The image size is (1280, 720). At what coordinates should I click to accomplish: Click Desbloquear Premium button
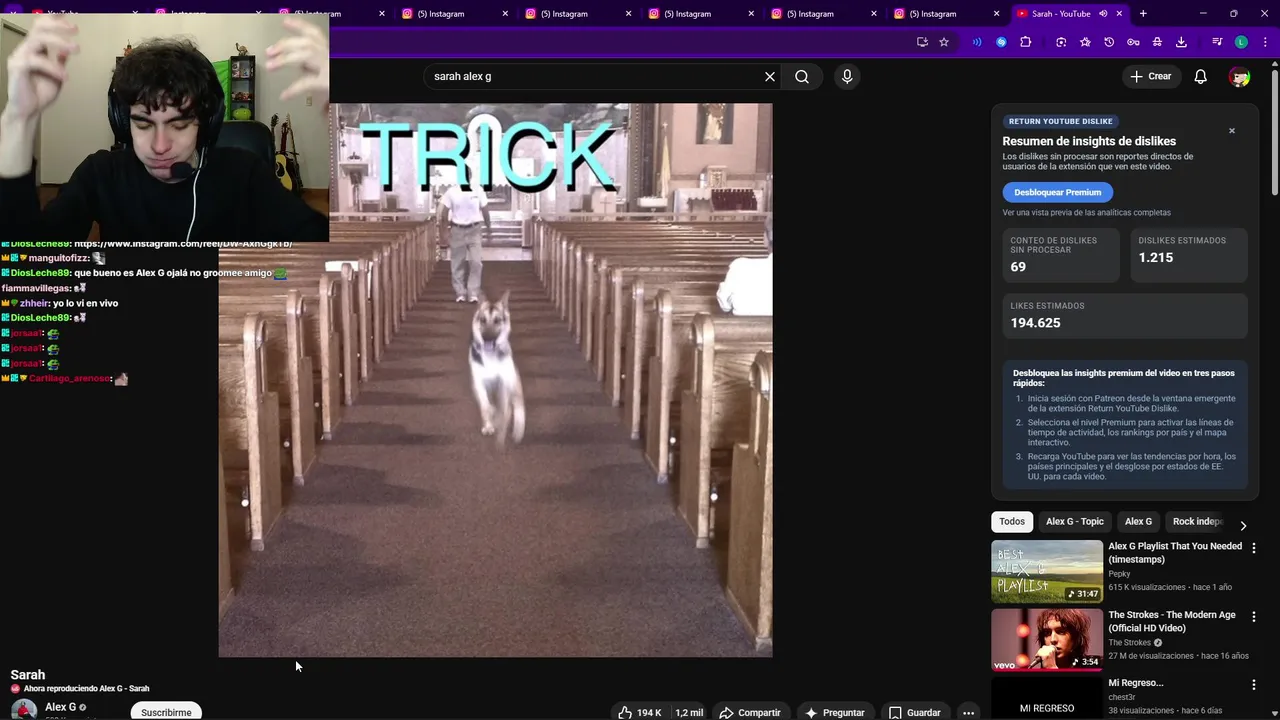(x=1057, y=192)
